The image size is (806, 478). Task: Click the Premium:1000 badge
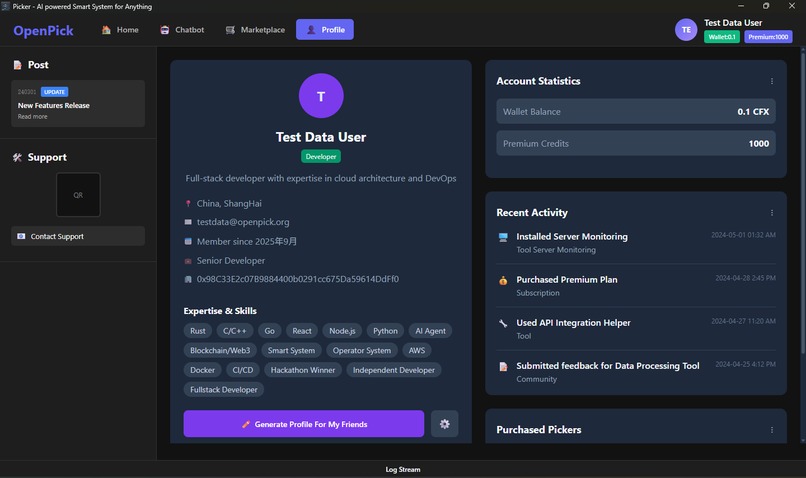(x=768, y=37)
